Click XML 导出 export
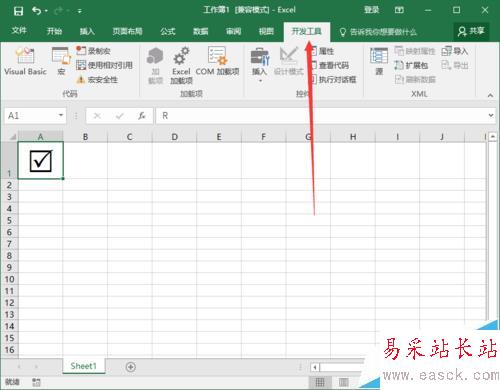The image size is (500, 390). point(455,65)
